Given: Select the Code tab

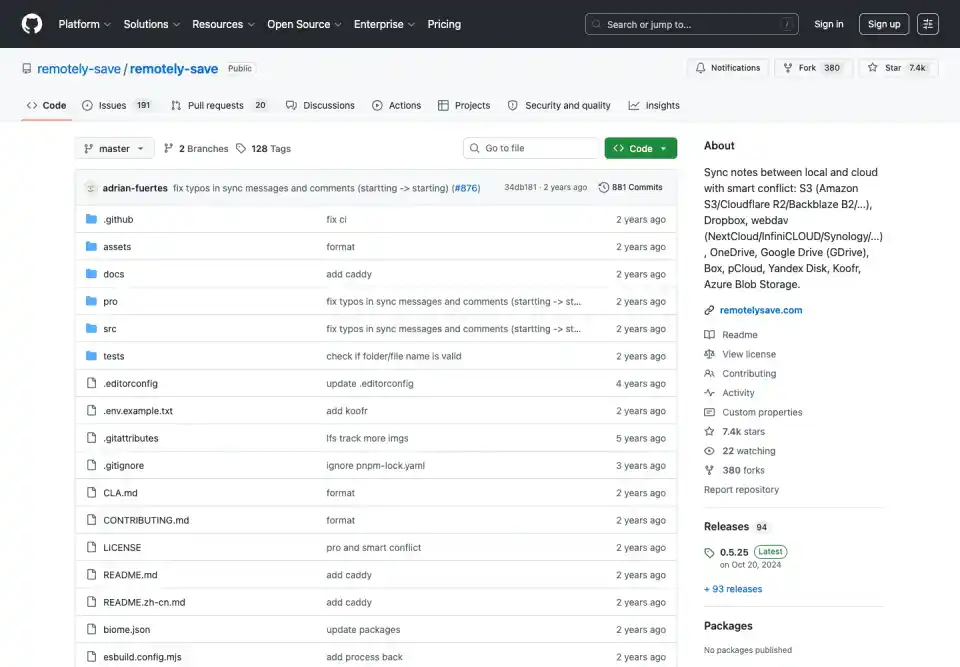Looking at the screenshot, I should [x=47, y=105].
